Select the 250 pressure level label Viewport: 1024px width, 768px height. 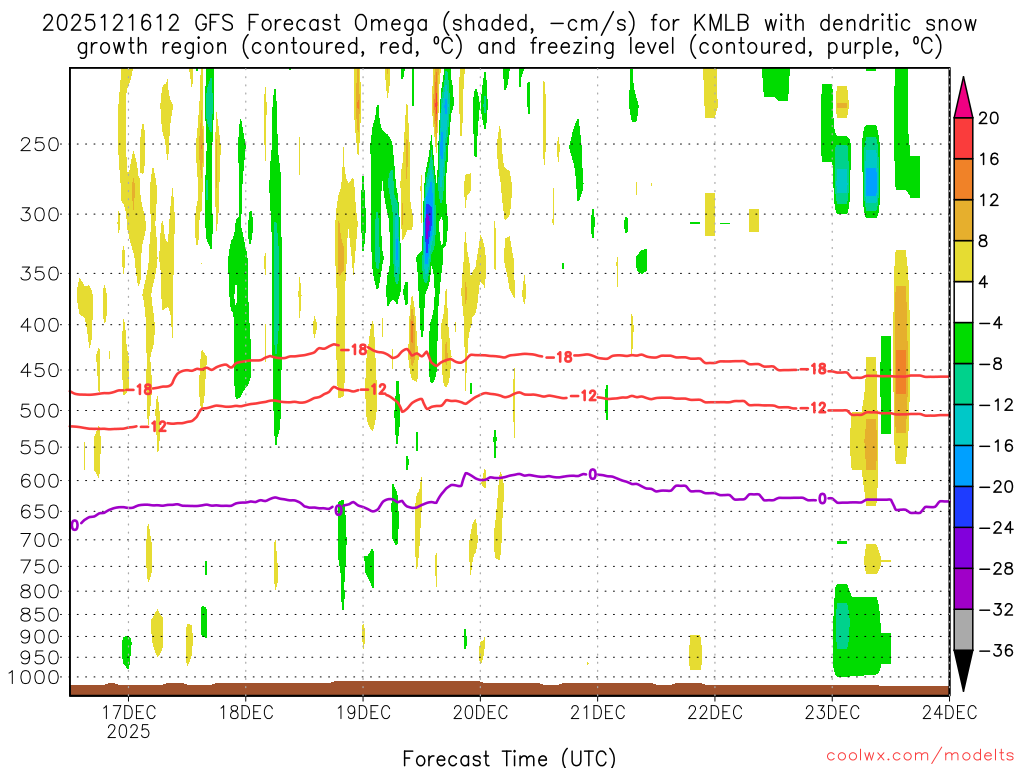pos(39,144)
